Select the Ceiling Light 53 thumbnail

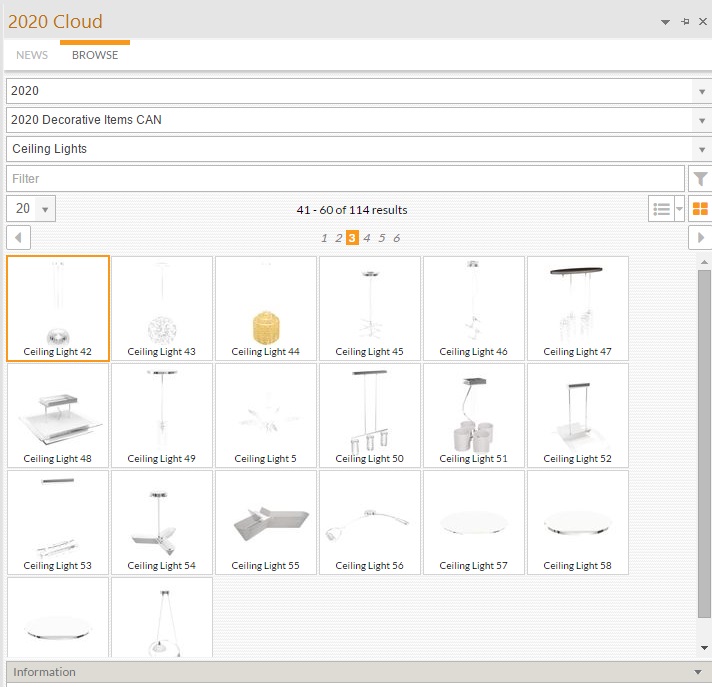(58, 523)
